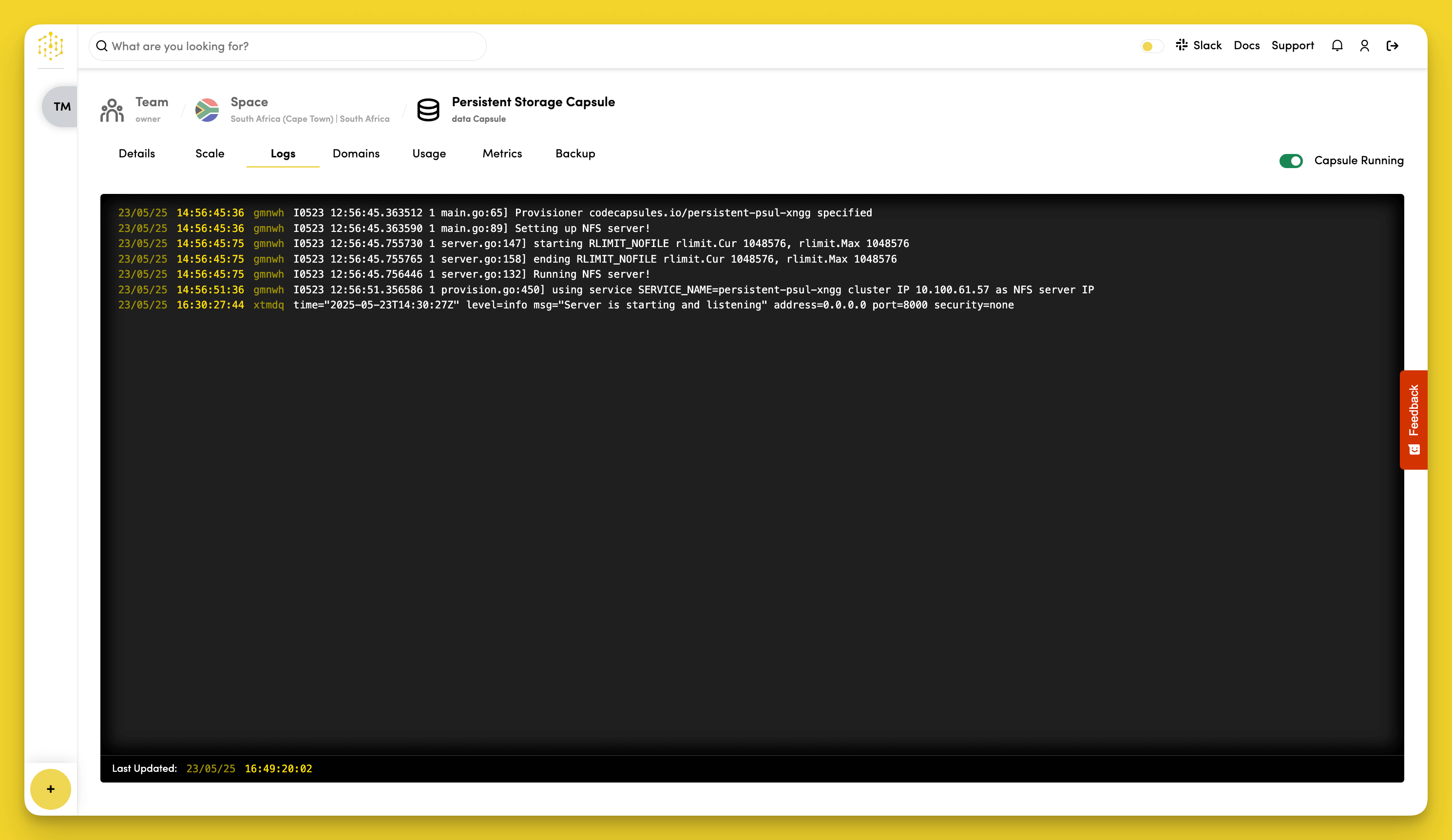Open the Scale tab
Image resolution: width=1452 pixels, height=840 pixels.
[210, 153]
